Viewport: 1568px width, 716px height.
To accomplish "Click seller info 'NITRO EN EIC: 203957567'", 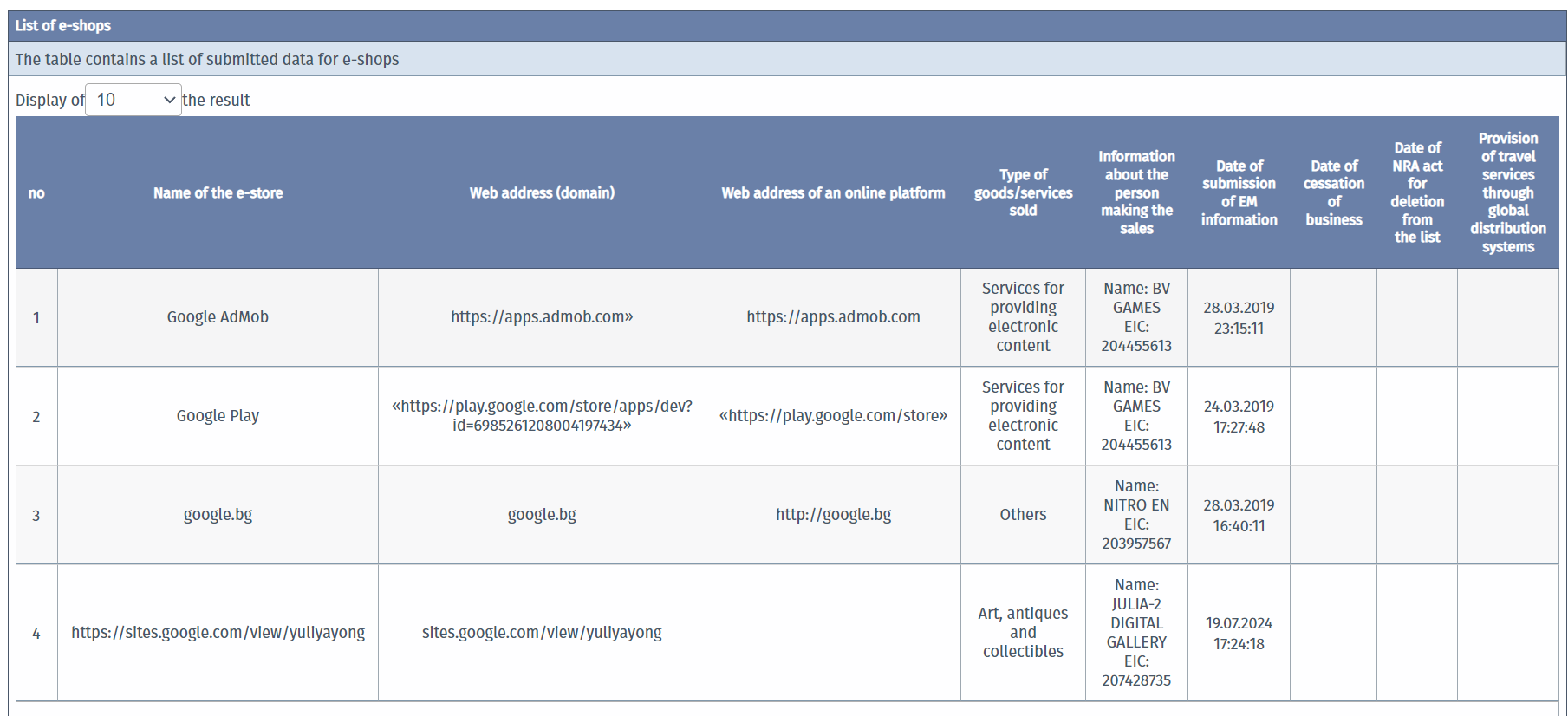I will [1136, 515].
